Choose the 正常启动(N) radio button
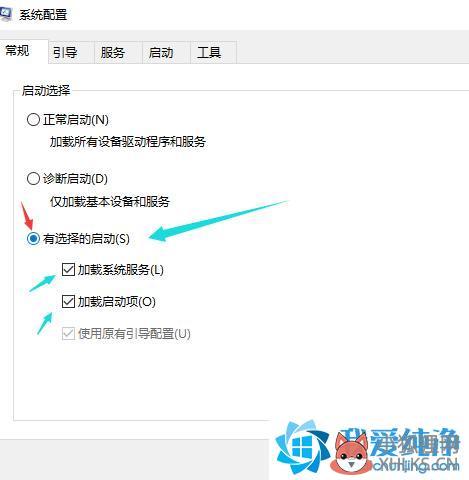This screenshot has height=480, width=469. click(33, 119)
